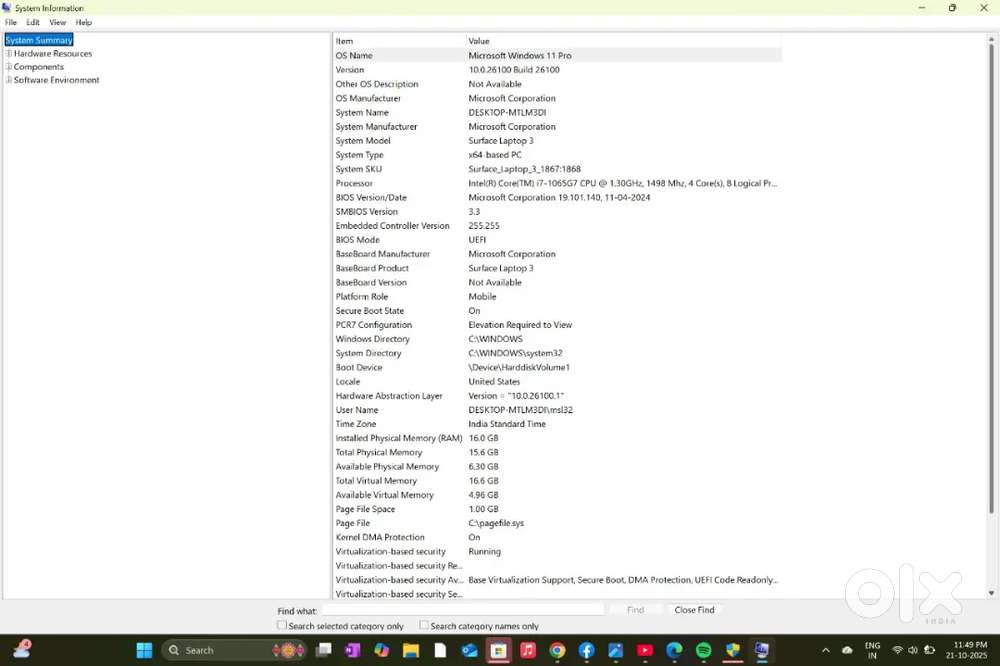Select the System Summary tree item
Viewport: 1000px width, 666px height.
point(39,40)
